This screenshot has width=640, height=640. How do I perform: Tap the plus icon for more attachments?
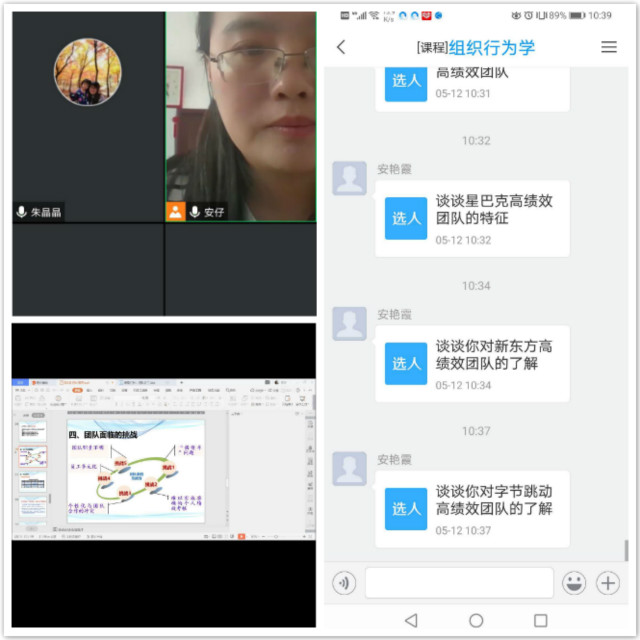point(608,583)
